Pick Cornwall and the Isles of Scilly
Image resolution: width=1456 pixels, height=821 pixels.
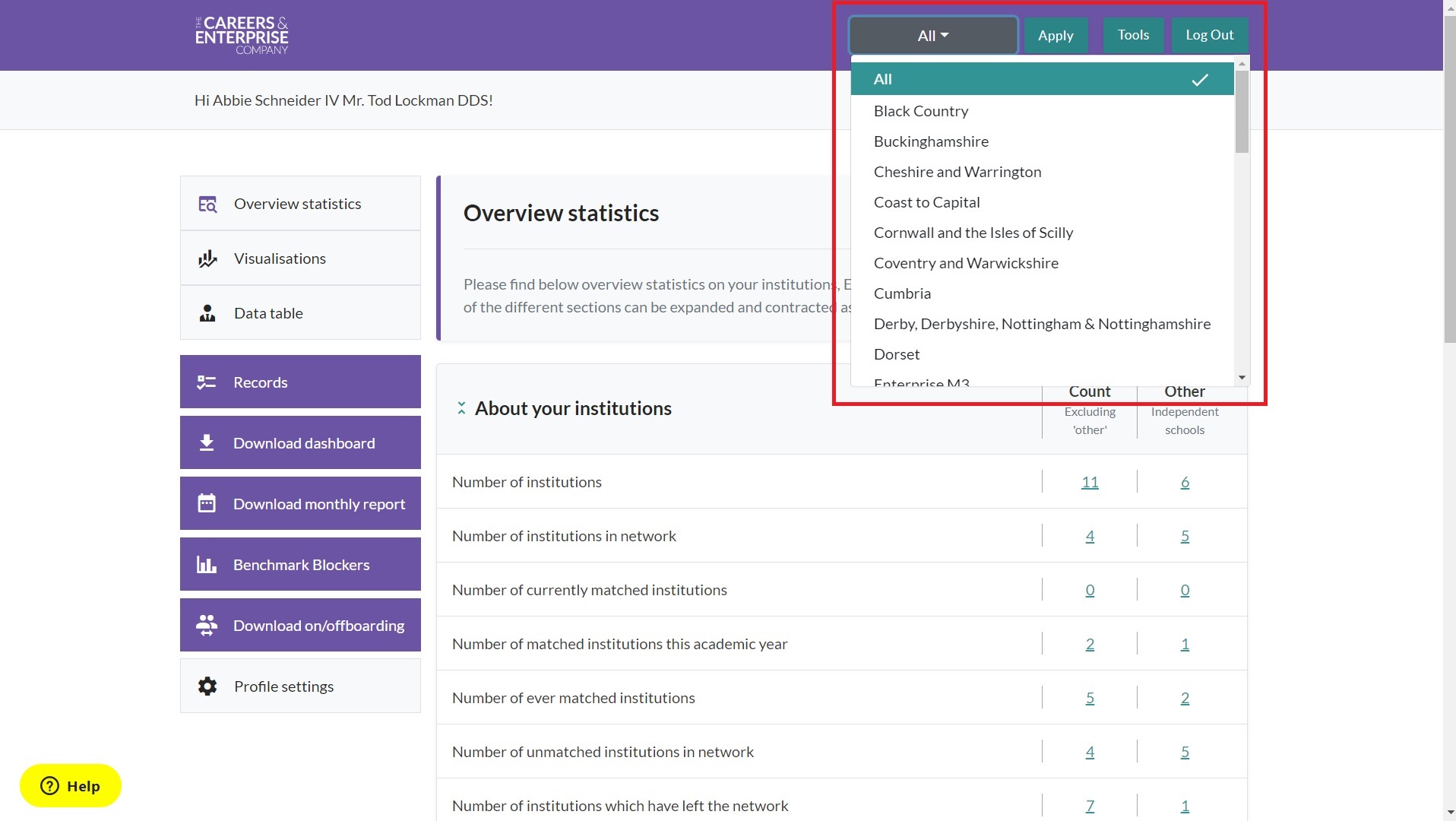[1042, 233]
